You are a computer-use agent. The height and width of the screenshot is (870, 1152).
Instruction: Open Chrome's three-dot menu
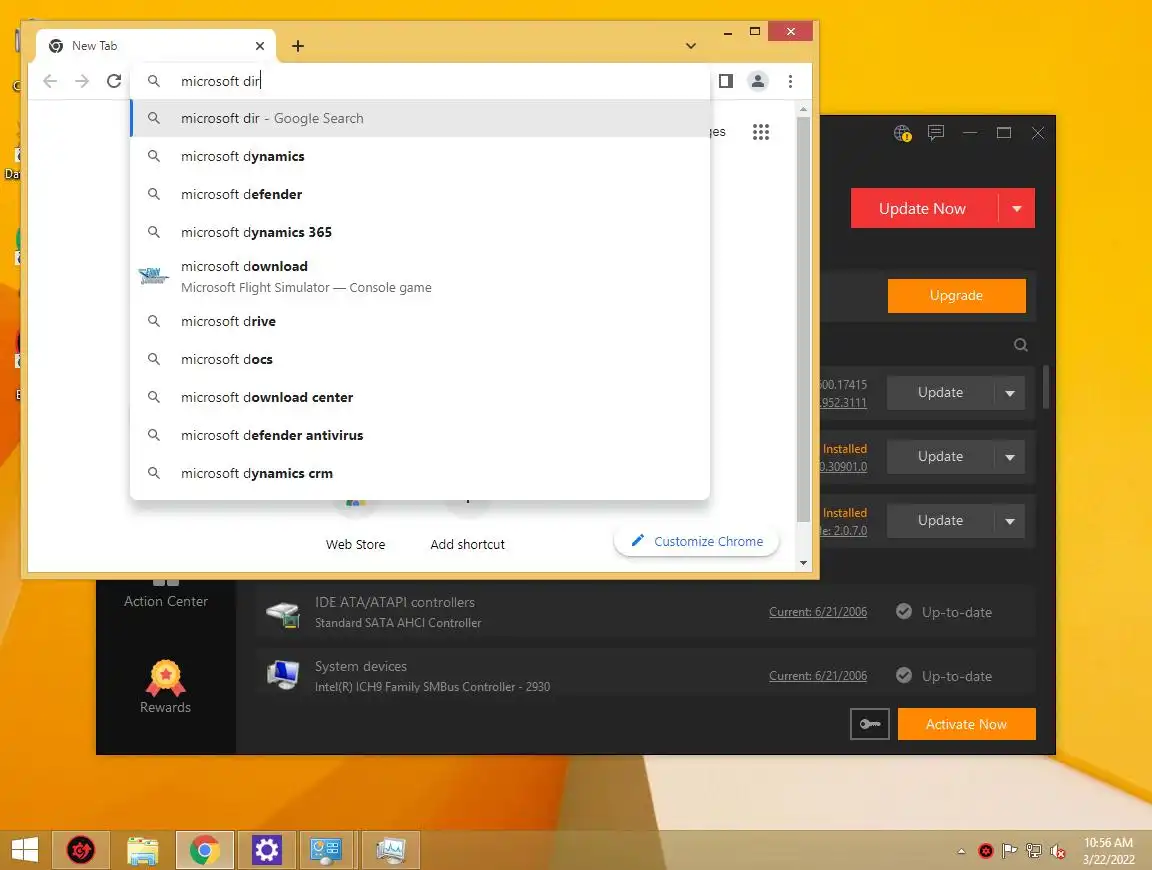tap(791, 81)
